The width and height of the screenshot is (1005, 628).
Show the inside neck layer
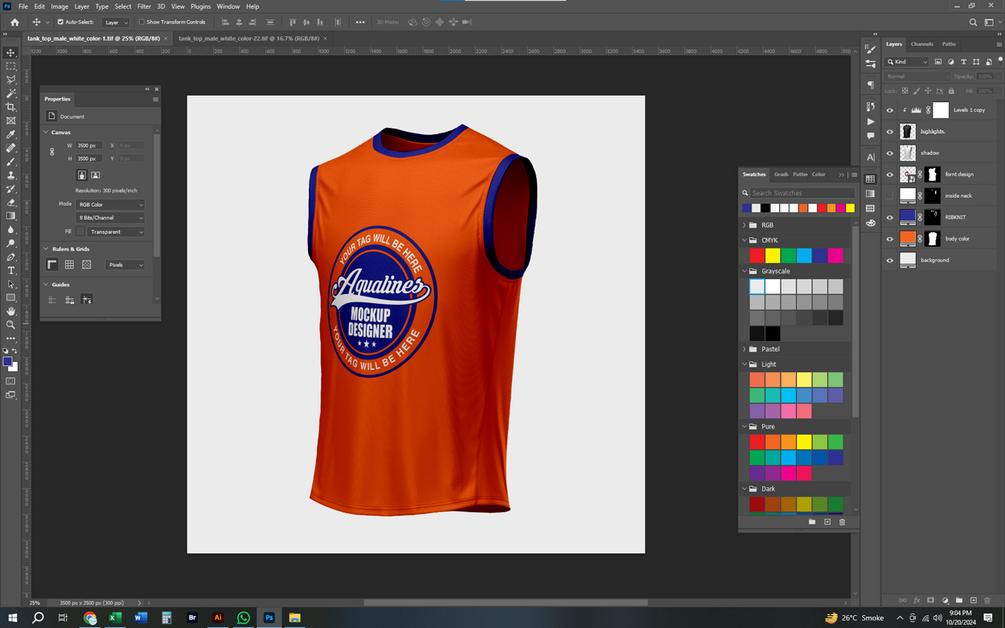pyautogui.click(x=890, y=196)
